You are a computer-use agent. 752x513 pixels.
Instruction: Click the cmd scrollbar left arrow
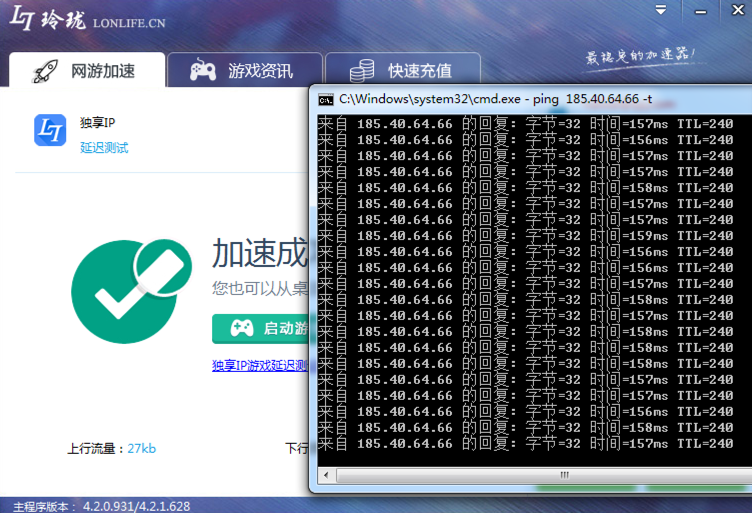tap(326, 475)
